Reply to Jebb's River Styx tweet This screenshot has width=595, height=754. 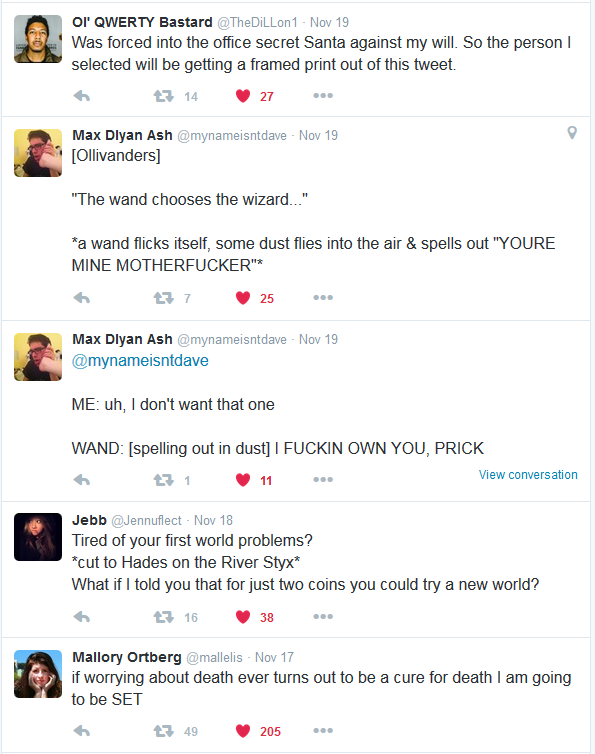click(x=82, y=617)
